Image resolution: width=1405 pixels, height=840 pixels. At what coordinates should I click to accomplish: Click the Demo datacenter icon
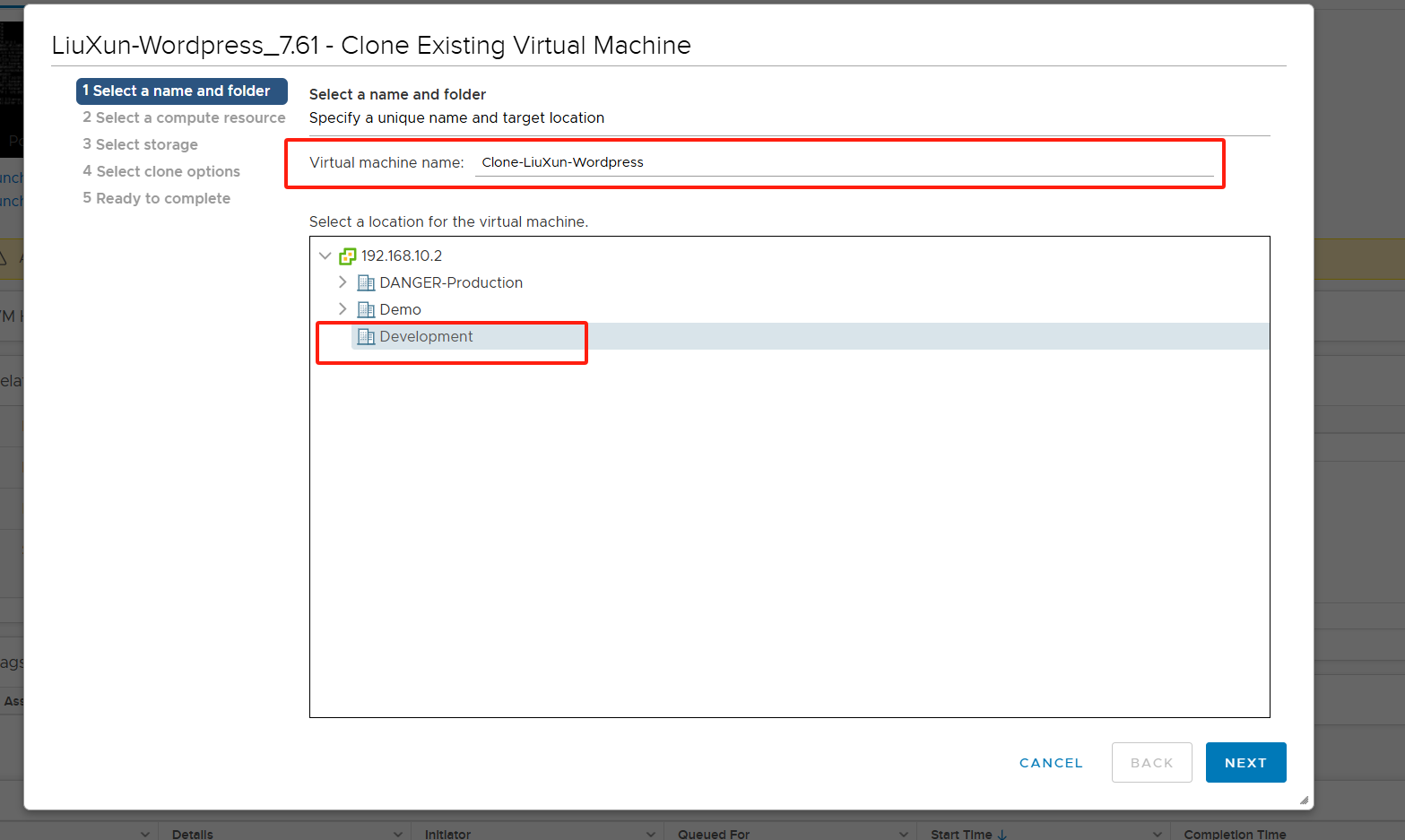pos(366,310)
